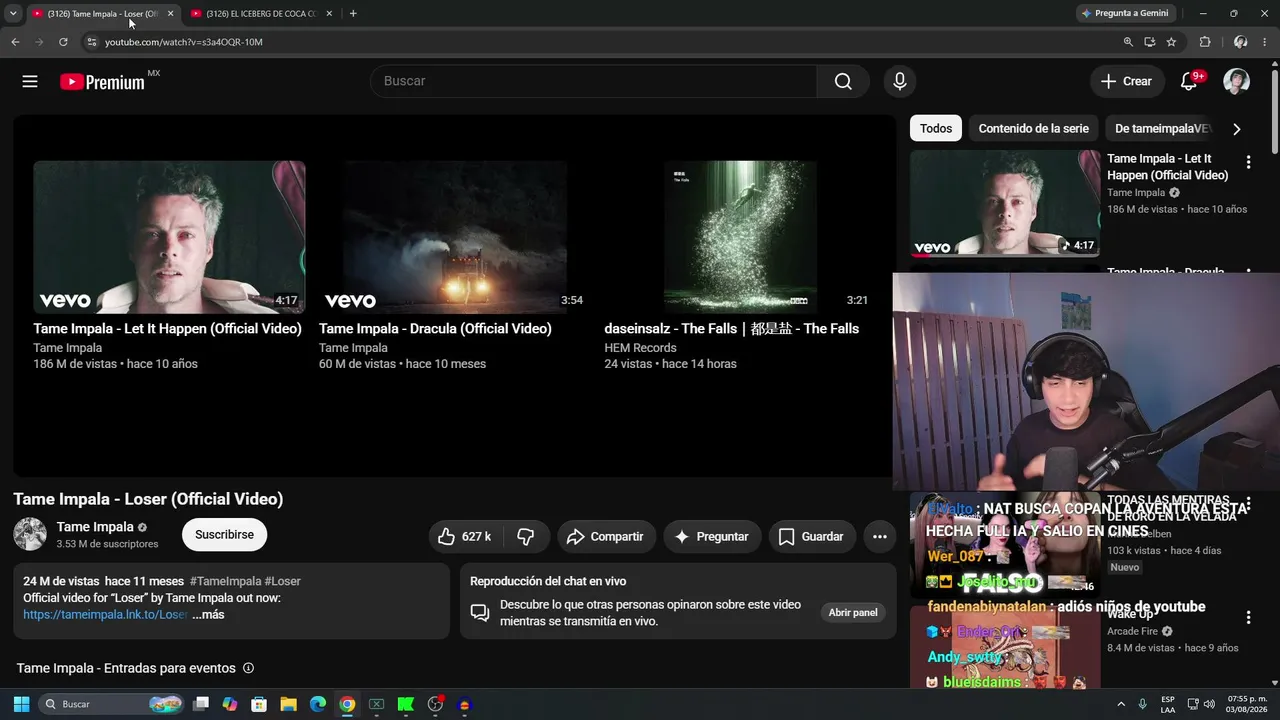The height and width of the screenshot is (720, 1280).
Task: Open the sidebar Let It Happen thumbnail
Action: pos(1005,203)
